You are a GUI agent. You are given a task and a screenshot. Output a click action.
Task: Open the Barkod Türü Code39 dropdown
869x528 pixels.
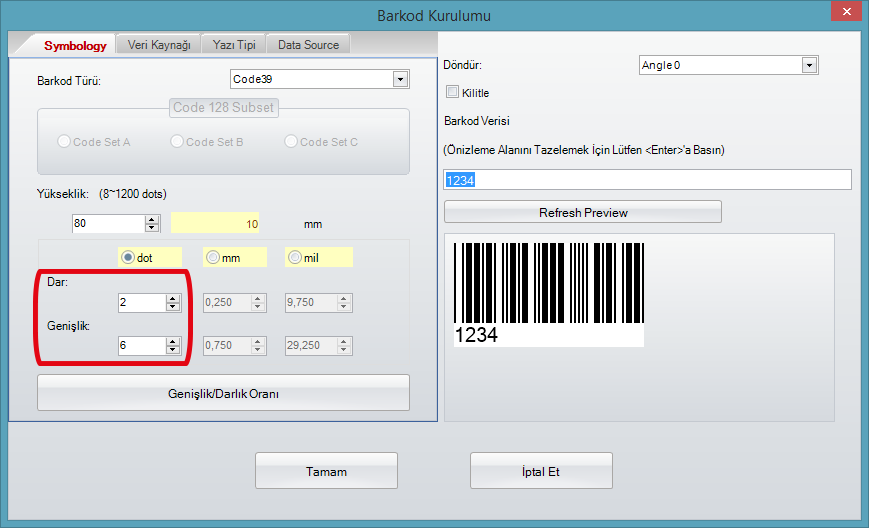tap(400, 79)
